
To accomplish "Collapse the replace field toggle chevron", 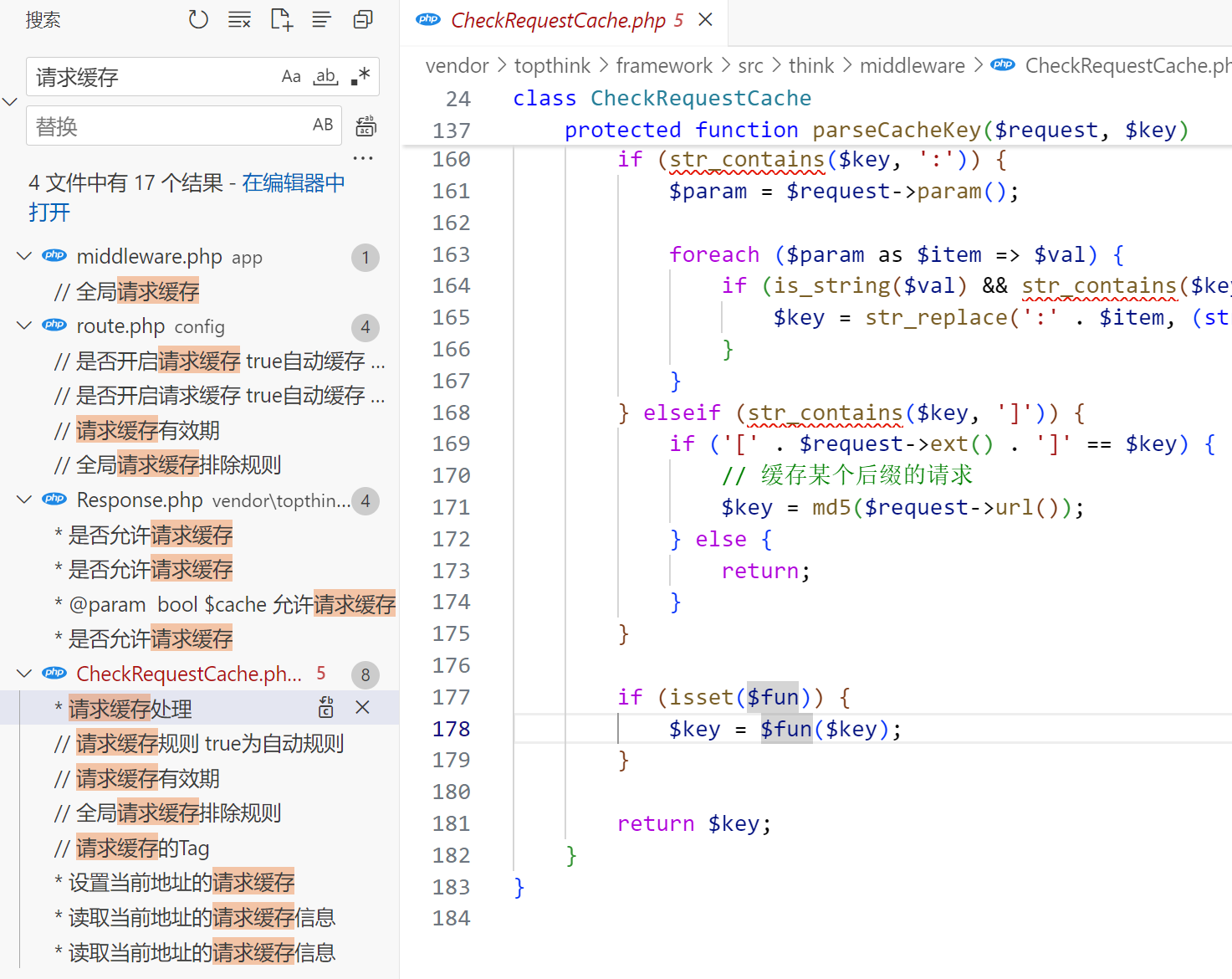I will pyautogui.click(x=10, y=101).
